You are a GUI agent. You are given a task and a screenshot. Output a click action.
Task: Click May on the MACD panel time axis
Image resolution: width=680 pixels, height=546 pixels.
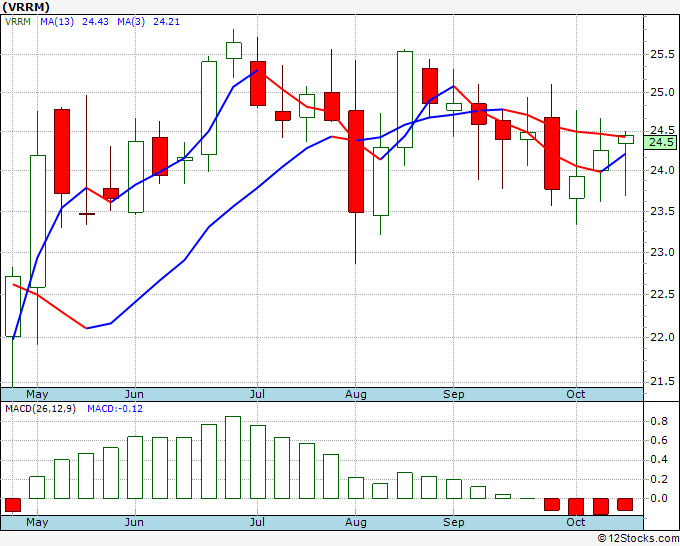(37, 522)
